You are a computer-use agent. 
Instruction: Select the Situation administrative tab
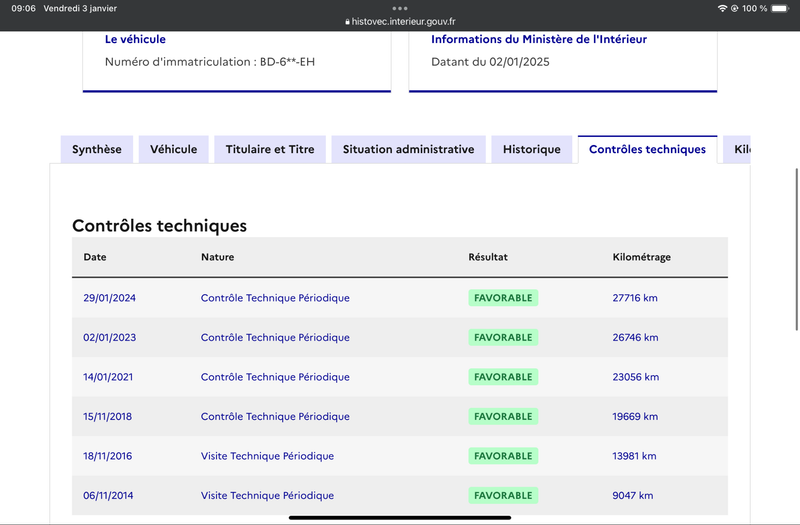pos(409,149)
